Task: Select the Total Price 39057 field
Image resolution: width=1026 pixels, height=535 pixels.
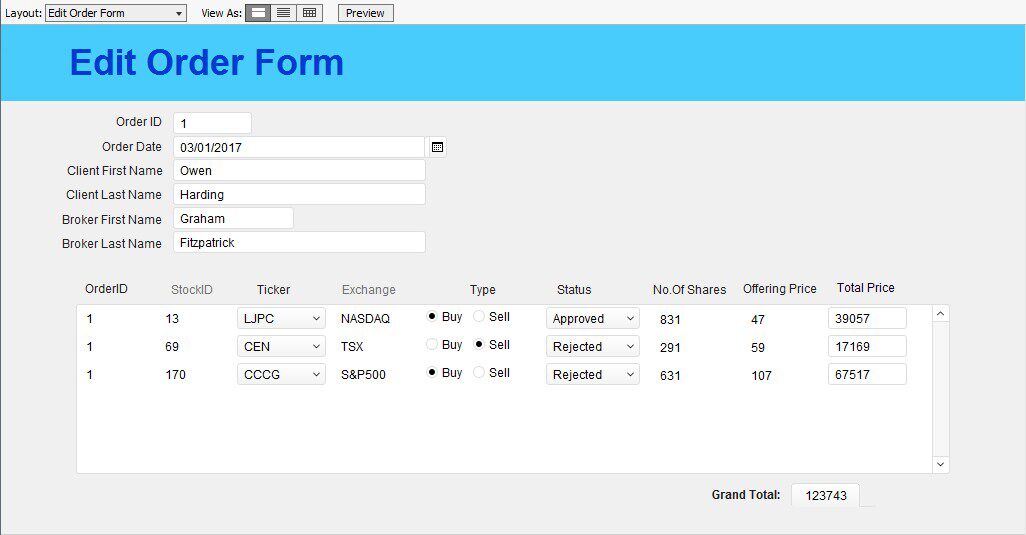Action: [x=867, y=318]
